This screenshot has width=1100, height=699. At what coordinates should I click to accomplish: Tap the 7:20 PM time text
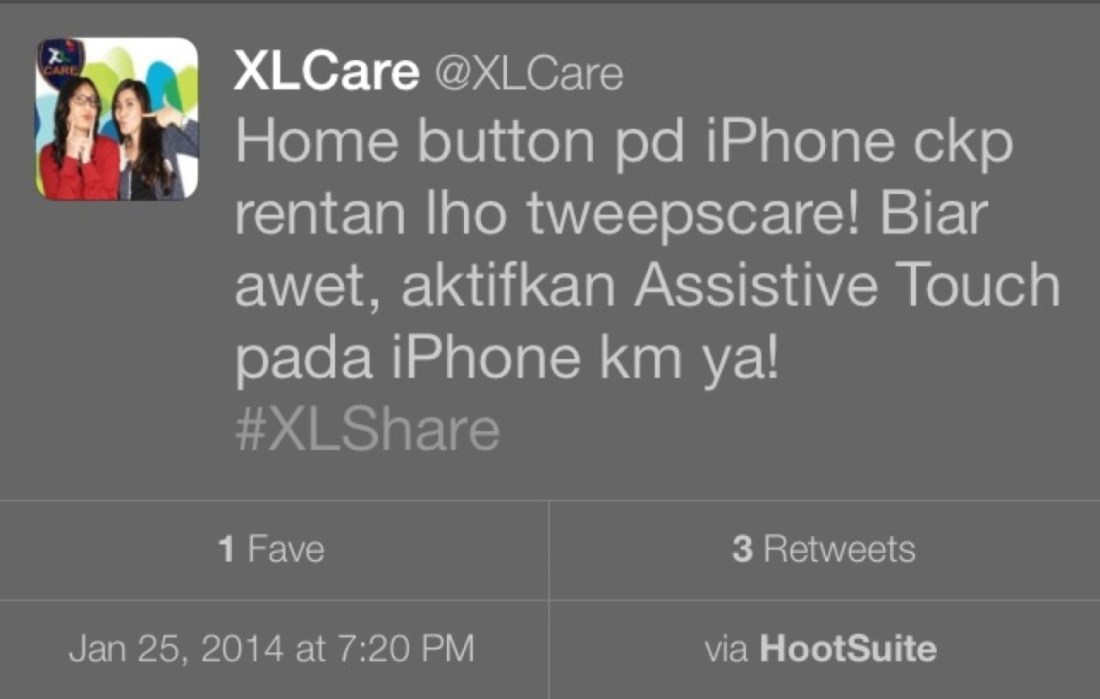click(405, 648)
